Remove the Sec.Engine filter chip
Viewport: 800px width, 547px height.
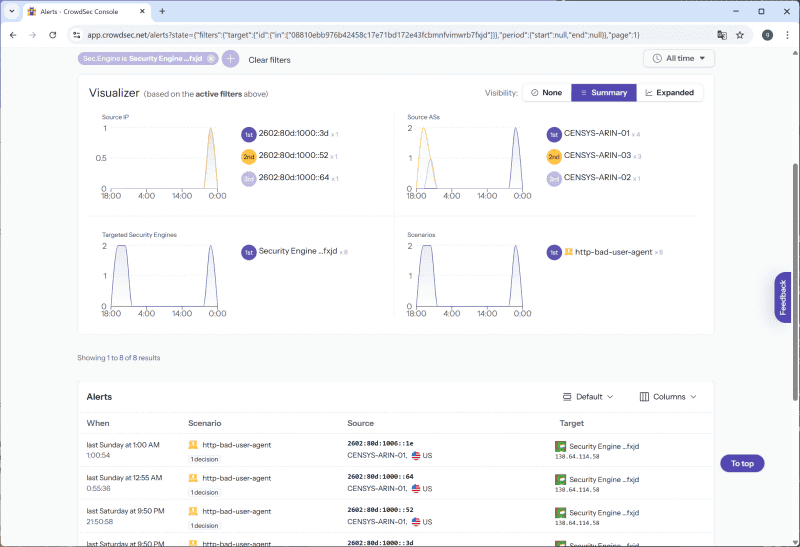click(x=211, y=59)
